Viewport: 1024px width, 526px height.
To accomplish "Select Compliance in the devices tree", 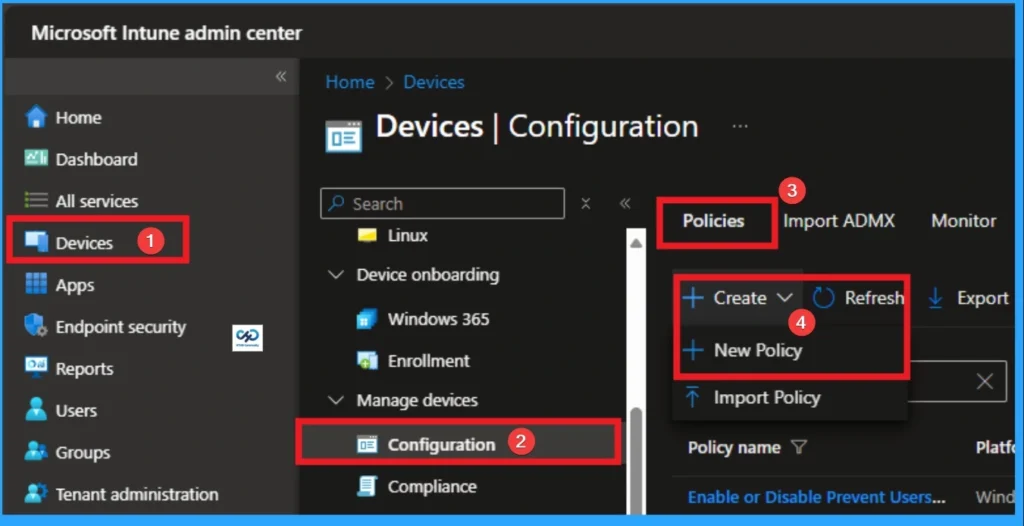I will 432,487.
